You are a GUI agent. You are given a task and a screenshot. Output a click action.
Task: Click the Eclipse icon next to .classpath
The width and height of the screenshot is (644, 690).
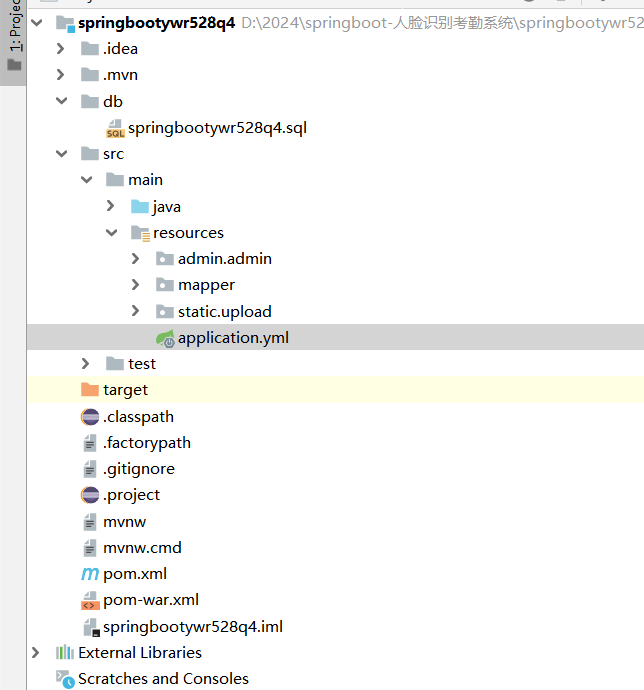coord(90,416)
